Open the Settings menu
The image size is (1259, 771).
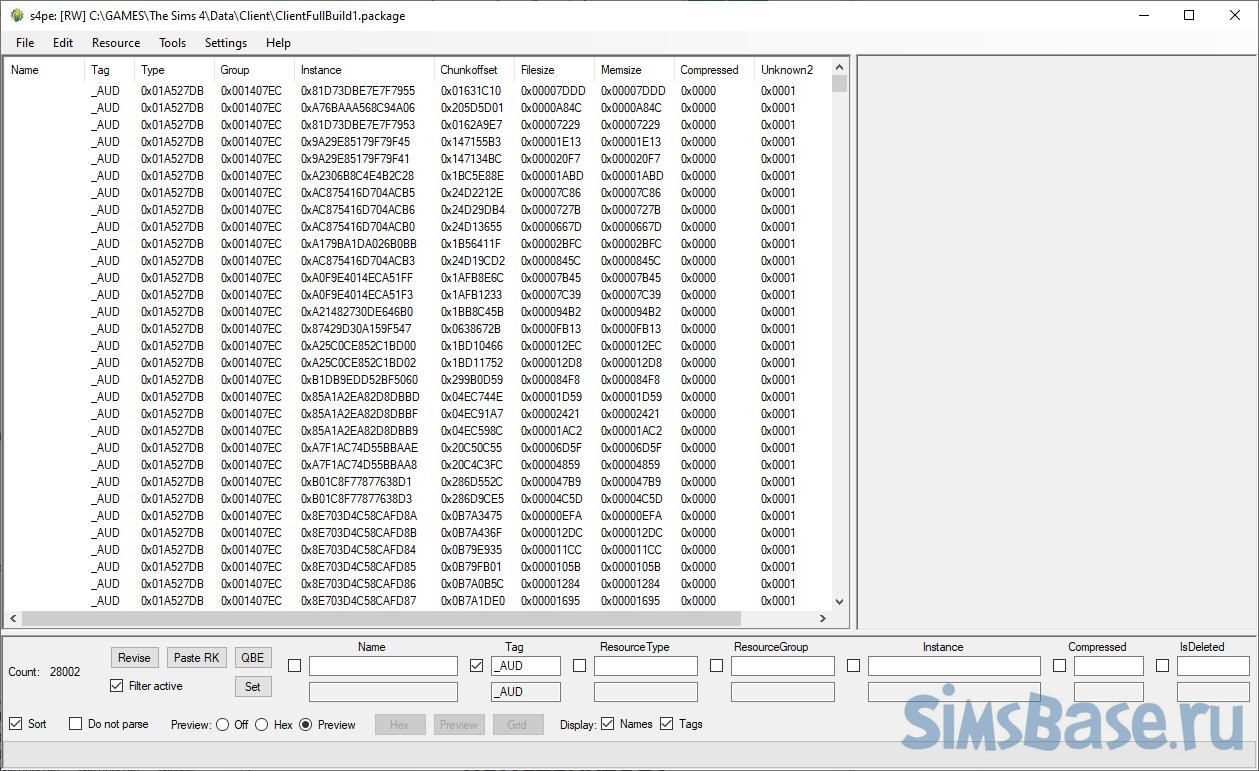[x=225, y=43]
